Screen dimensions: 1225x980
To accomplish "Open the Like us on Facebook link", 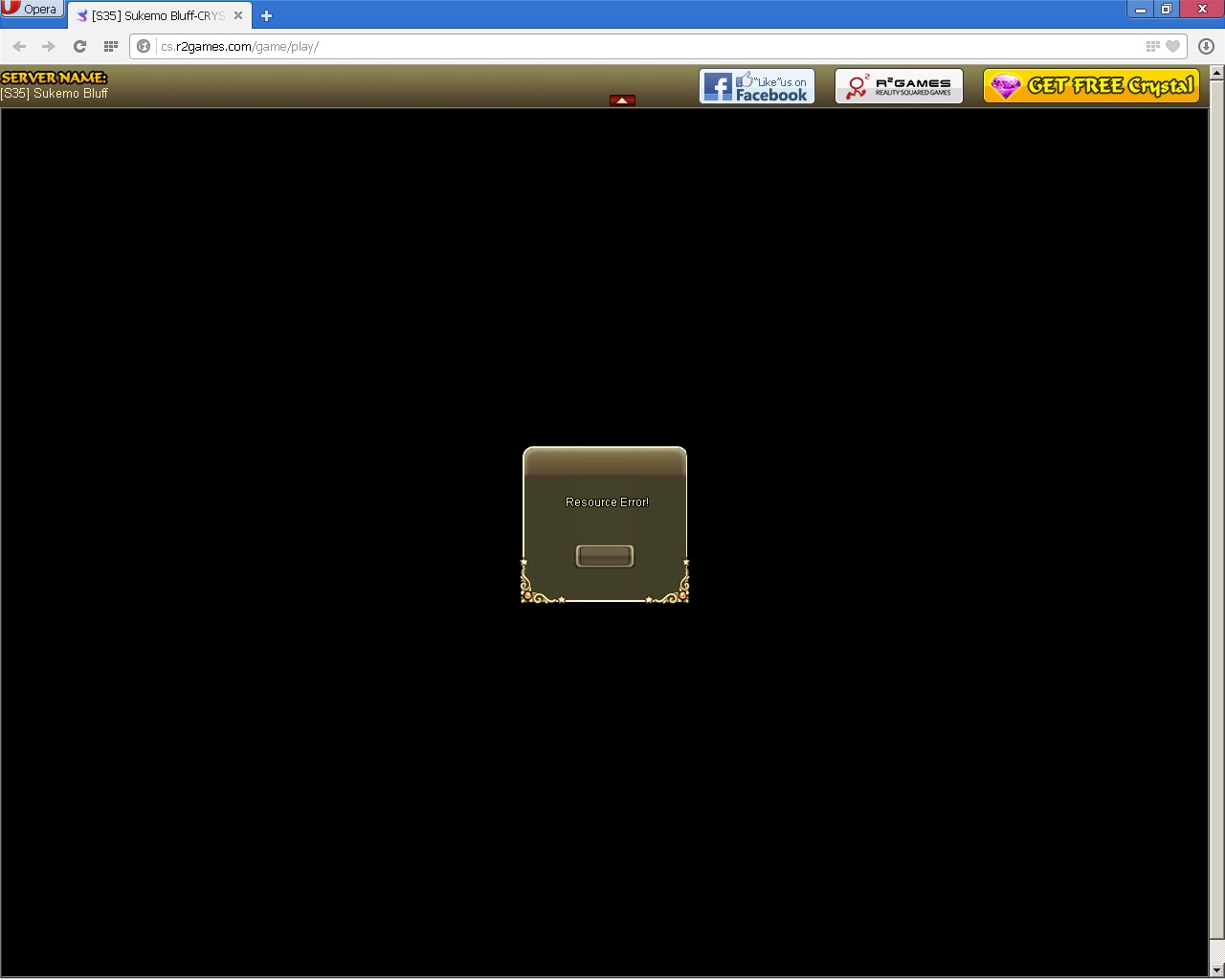I will point(756,86).
